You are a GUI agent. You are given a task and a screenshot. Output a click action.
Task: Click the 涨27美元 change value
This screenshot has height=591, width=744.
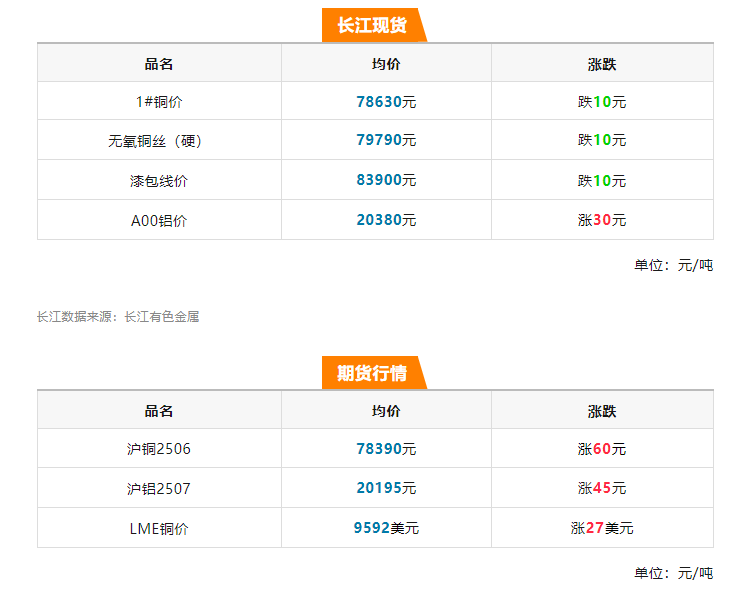pos(602,528)
